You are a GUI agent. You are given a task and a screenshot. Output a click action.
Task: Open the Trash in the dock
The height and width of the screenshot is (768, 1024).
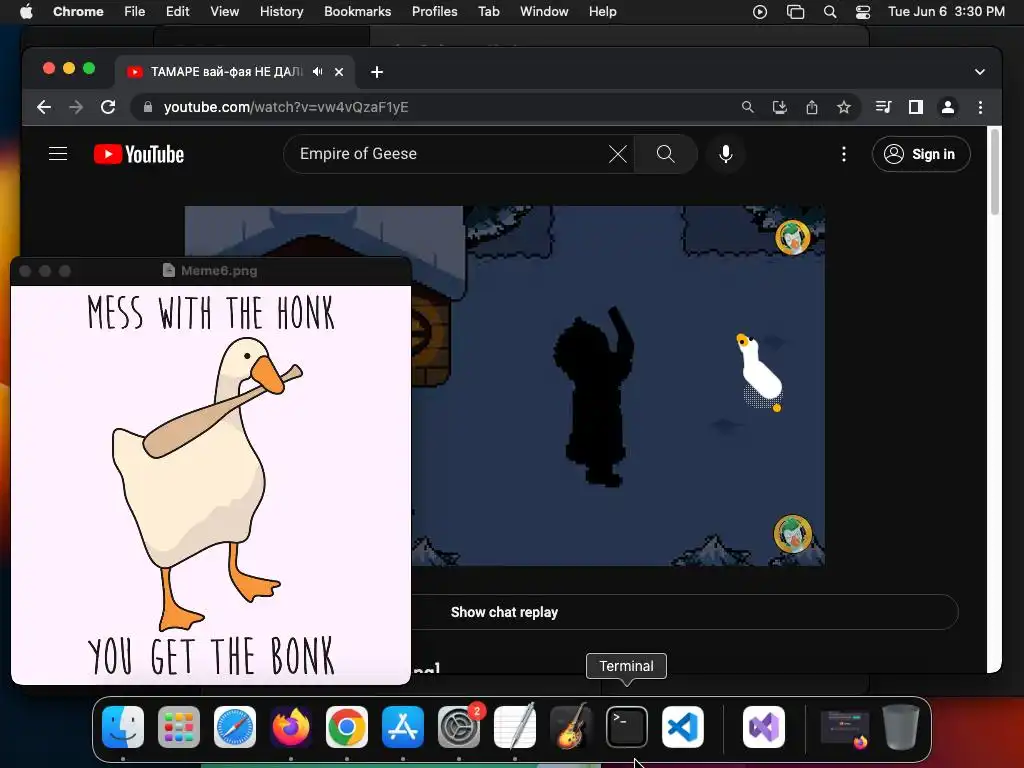tap(901, 727)
